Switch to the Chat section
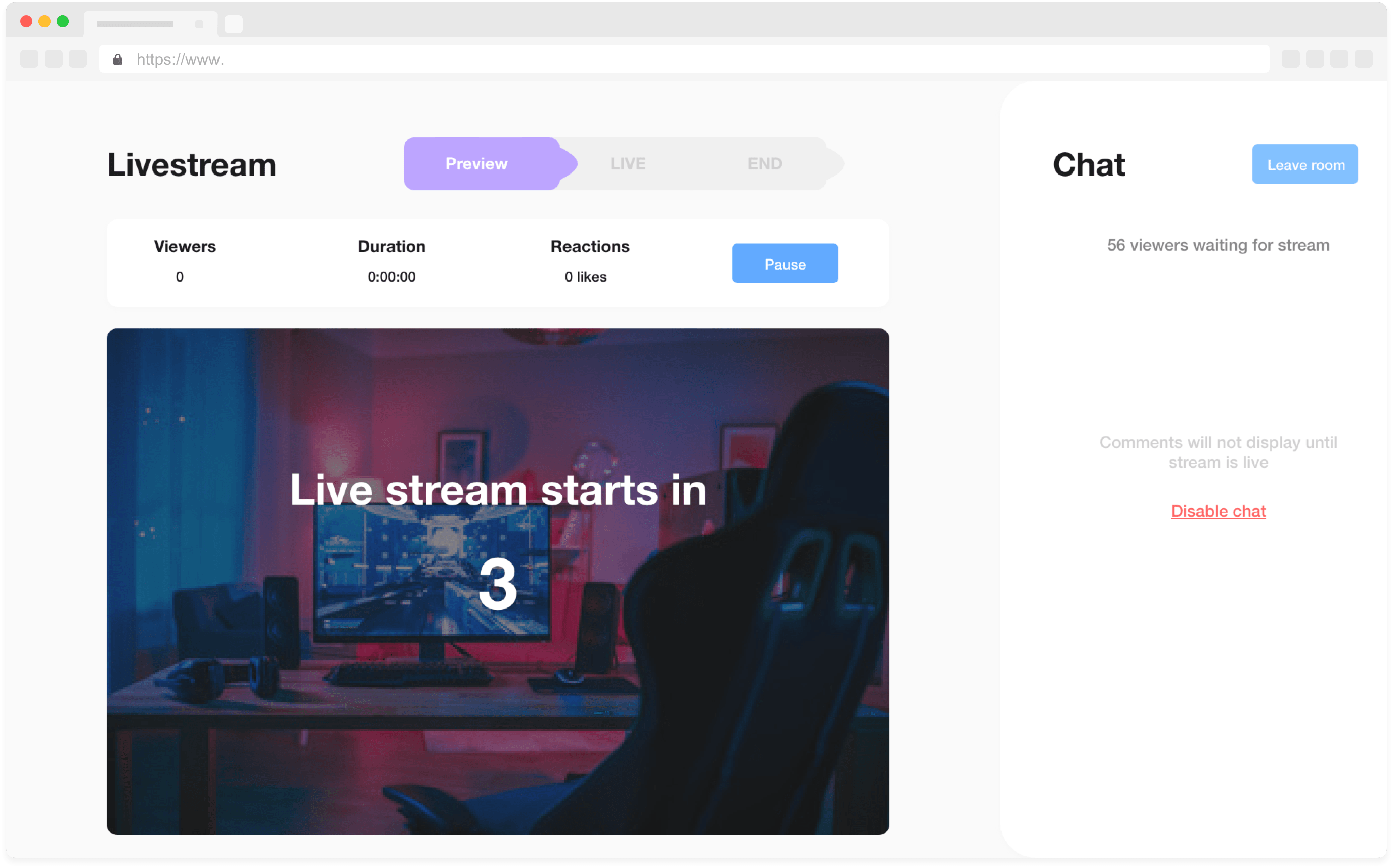 click(1090, 165)
